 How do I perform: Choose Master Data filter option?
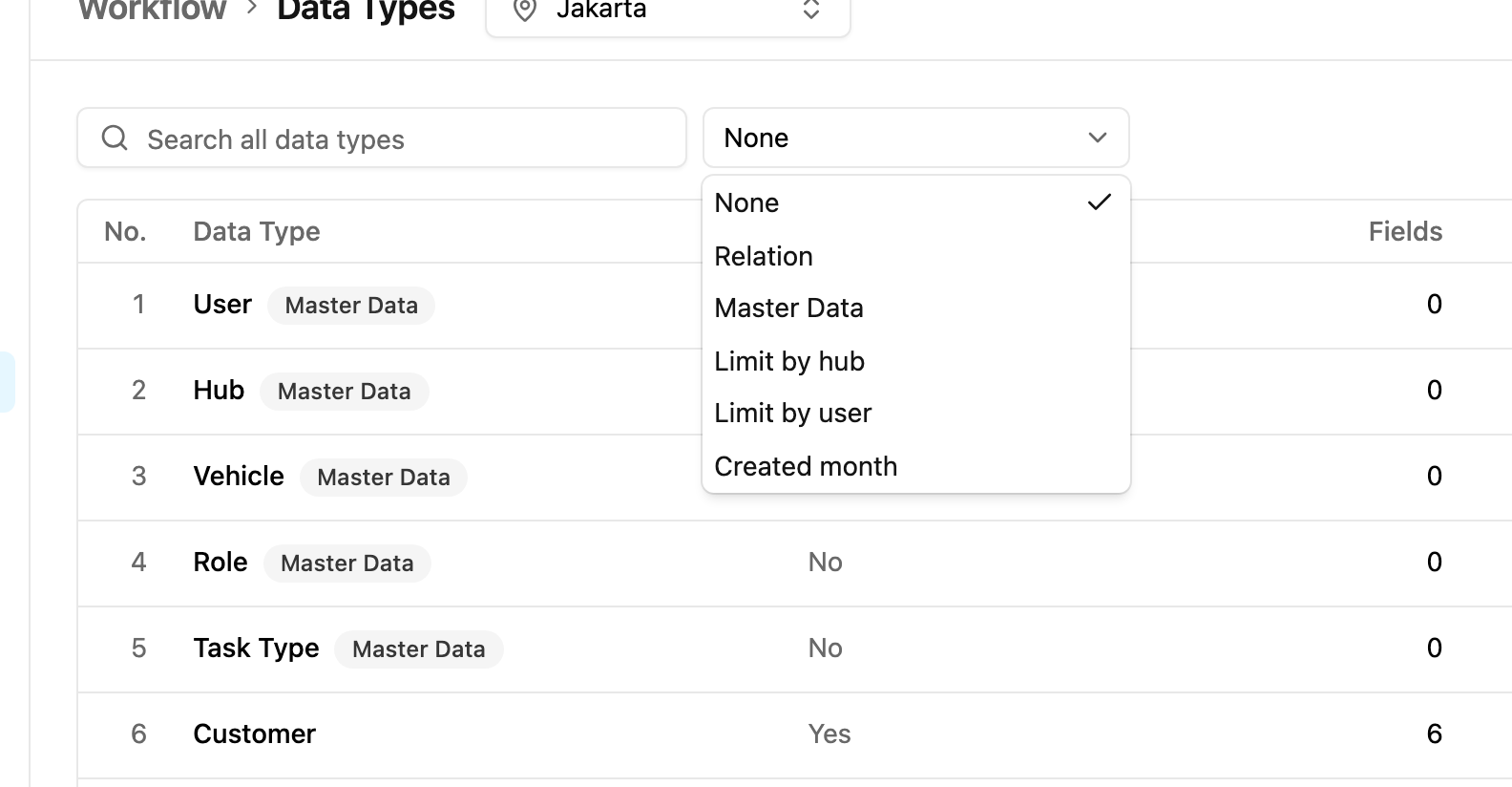tap(916, 308)
